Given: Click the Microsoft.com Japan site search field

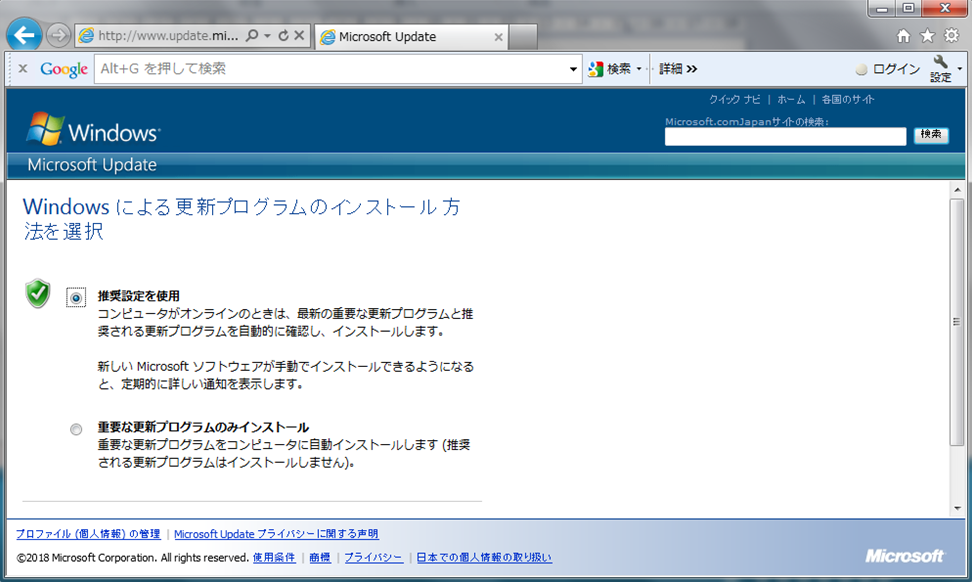Looking at the screenshot, I should 785,136.
